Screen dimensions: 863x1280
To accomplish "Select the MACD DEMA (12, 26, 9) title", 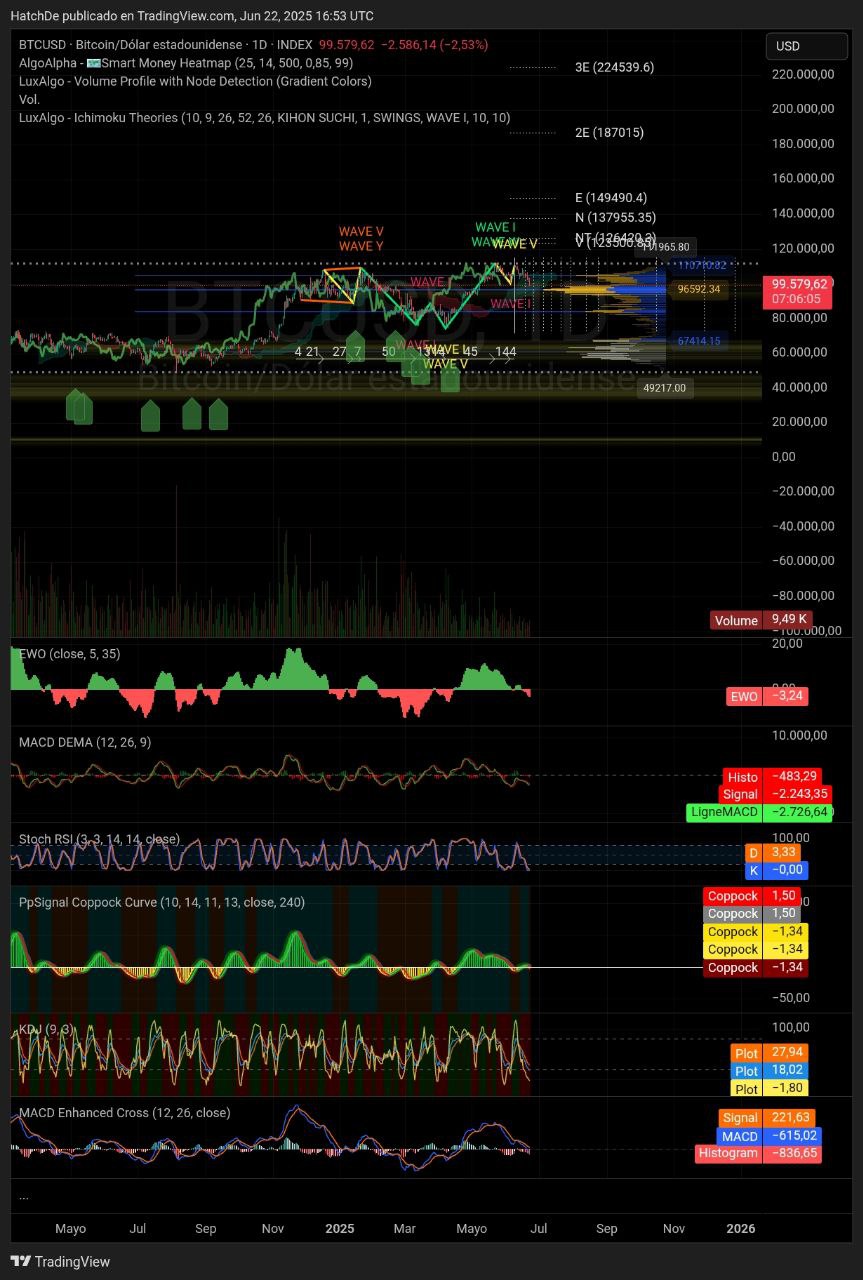I will pyautogui.click(x=85, y=742).
